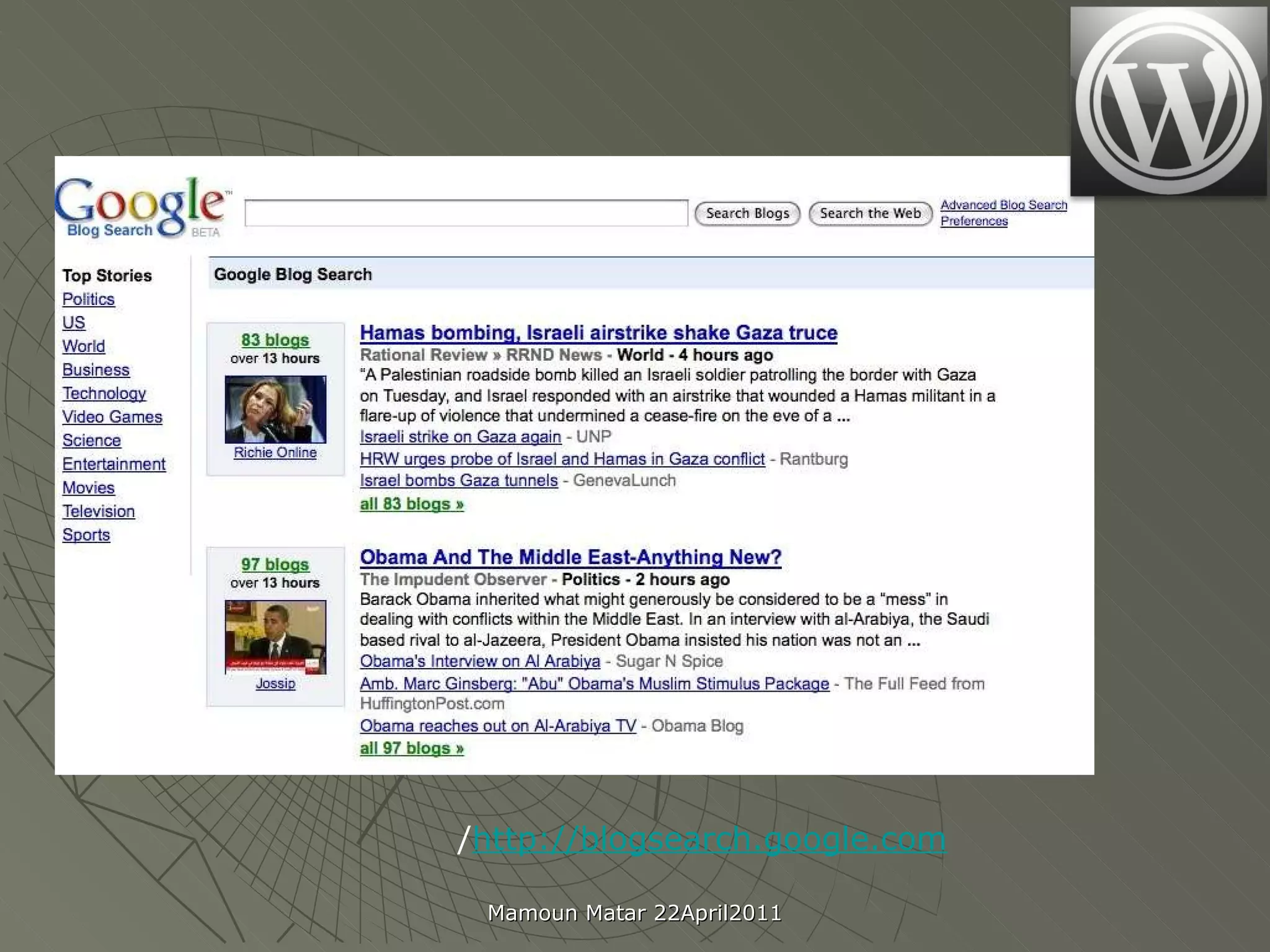Click the 83 blogs count link

pyautogui.click(x=275, y=340)
